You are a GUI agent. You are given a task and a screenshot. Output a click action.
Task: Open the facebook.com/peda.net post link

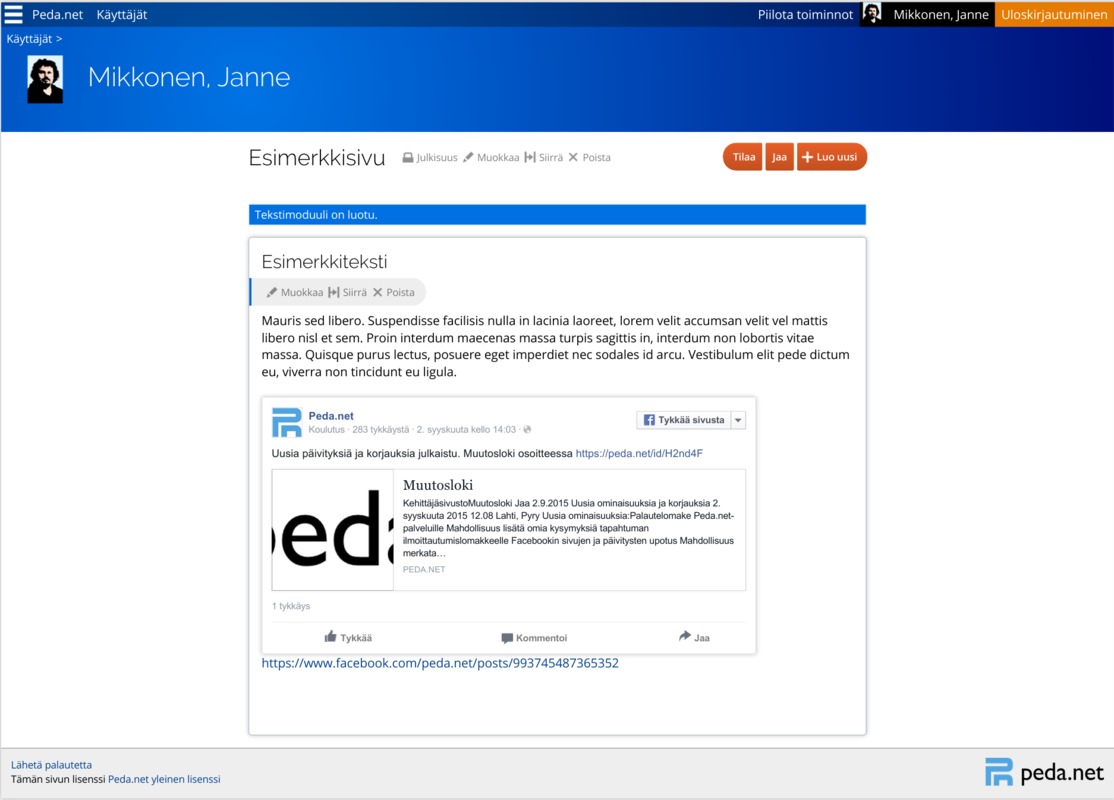pyautogui.click(x=440, y=663)
